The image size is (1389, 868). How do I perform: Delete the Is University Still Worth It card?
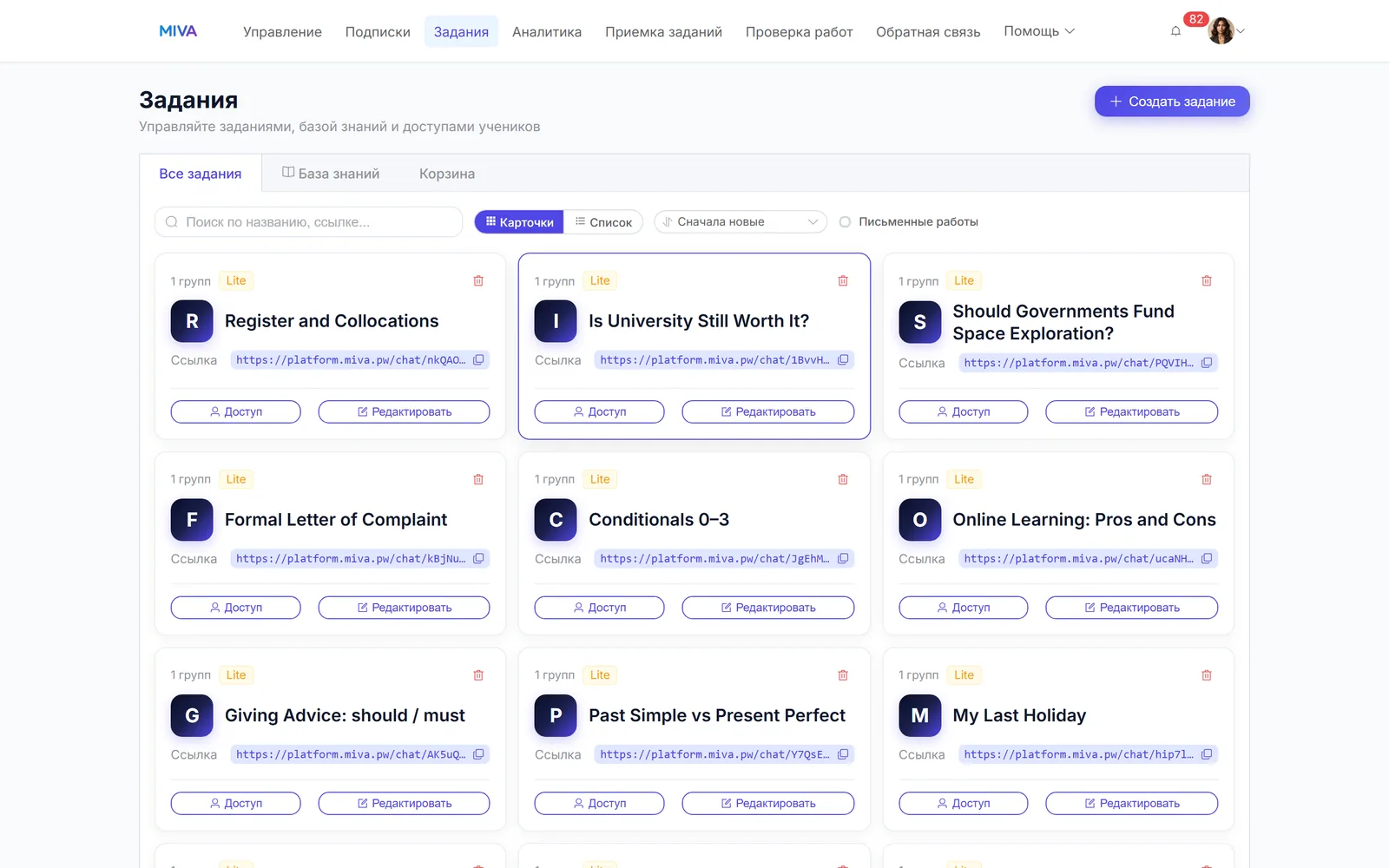coord(843,280)
